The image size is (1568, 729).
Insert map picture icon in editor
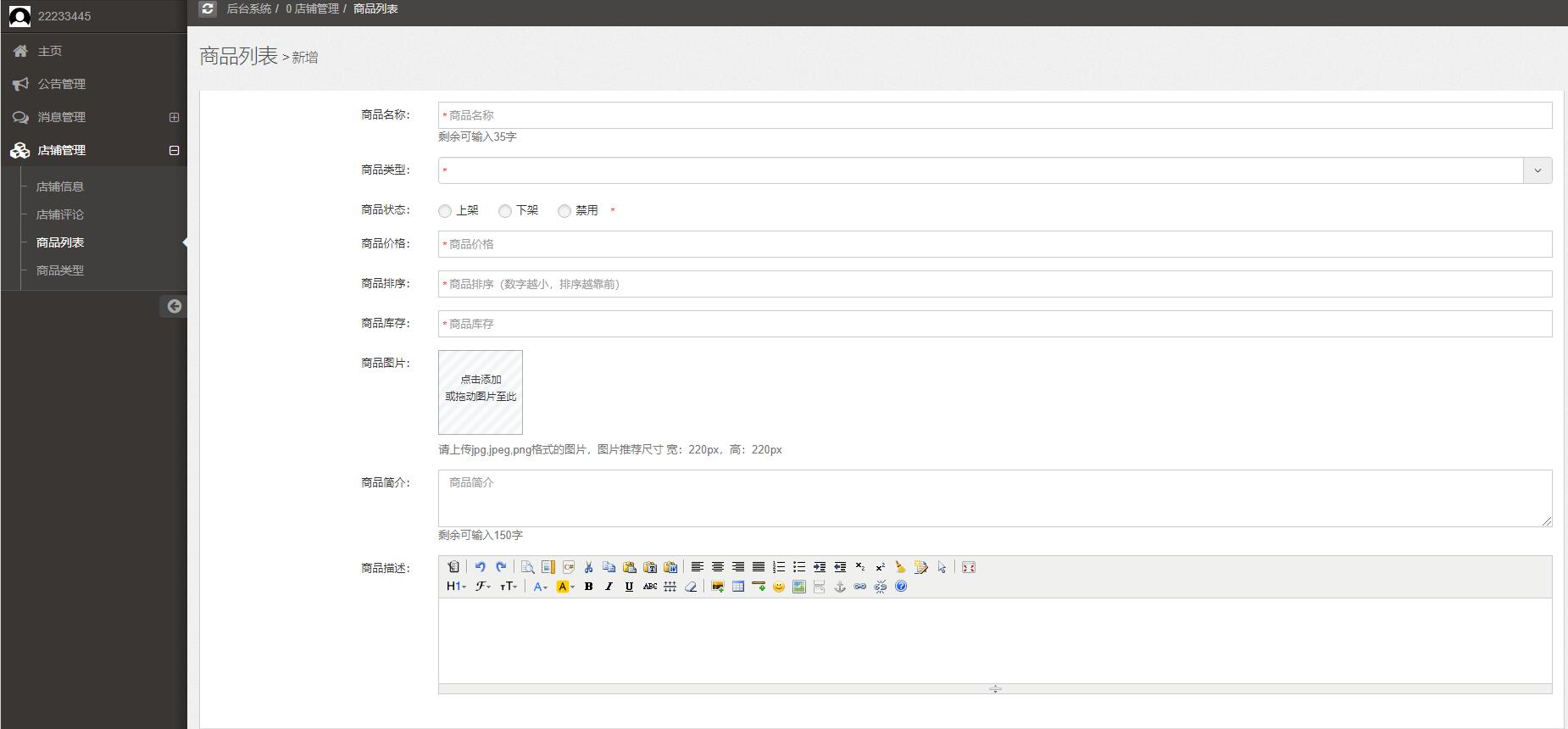tap(798, 587)
